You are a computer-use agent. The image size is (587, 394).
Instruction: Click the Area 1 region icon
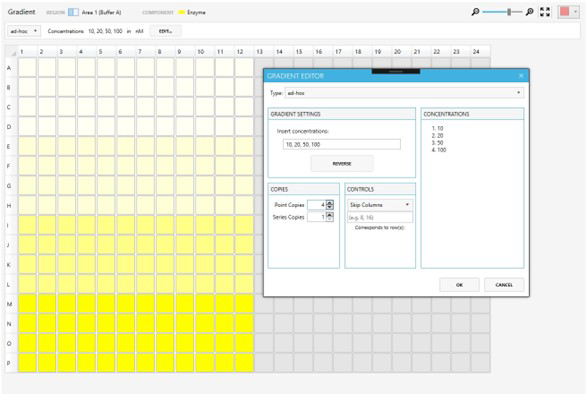point(73,12)
